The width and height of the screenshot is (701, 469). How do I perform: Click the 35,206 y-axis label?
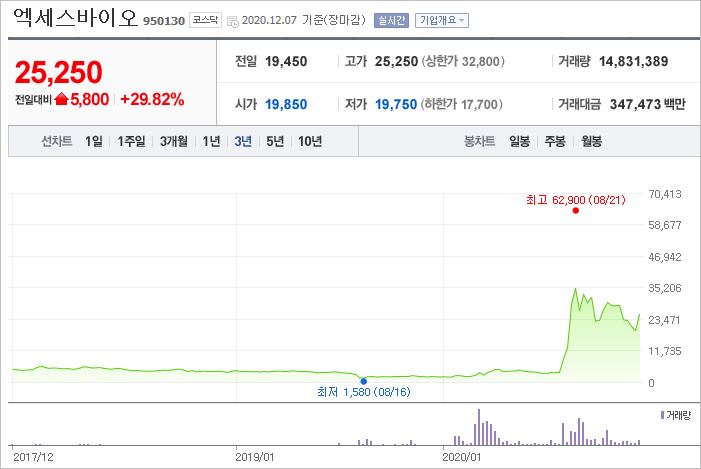pyautogui.click(x=665, y=288)
